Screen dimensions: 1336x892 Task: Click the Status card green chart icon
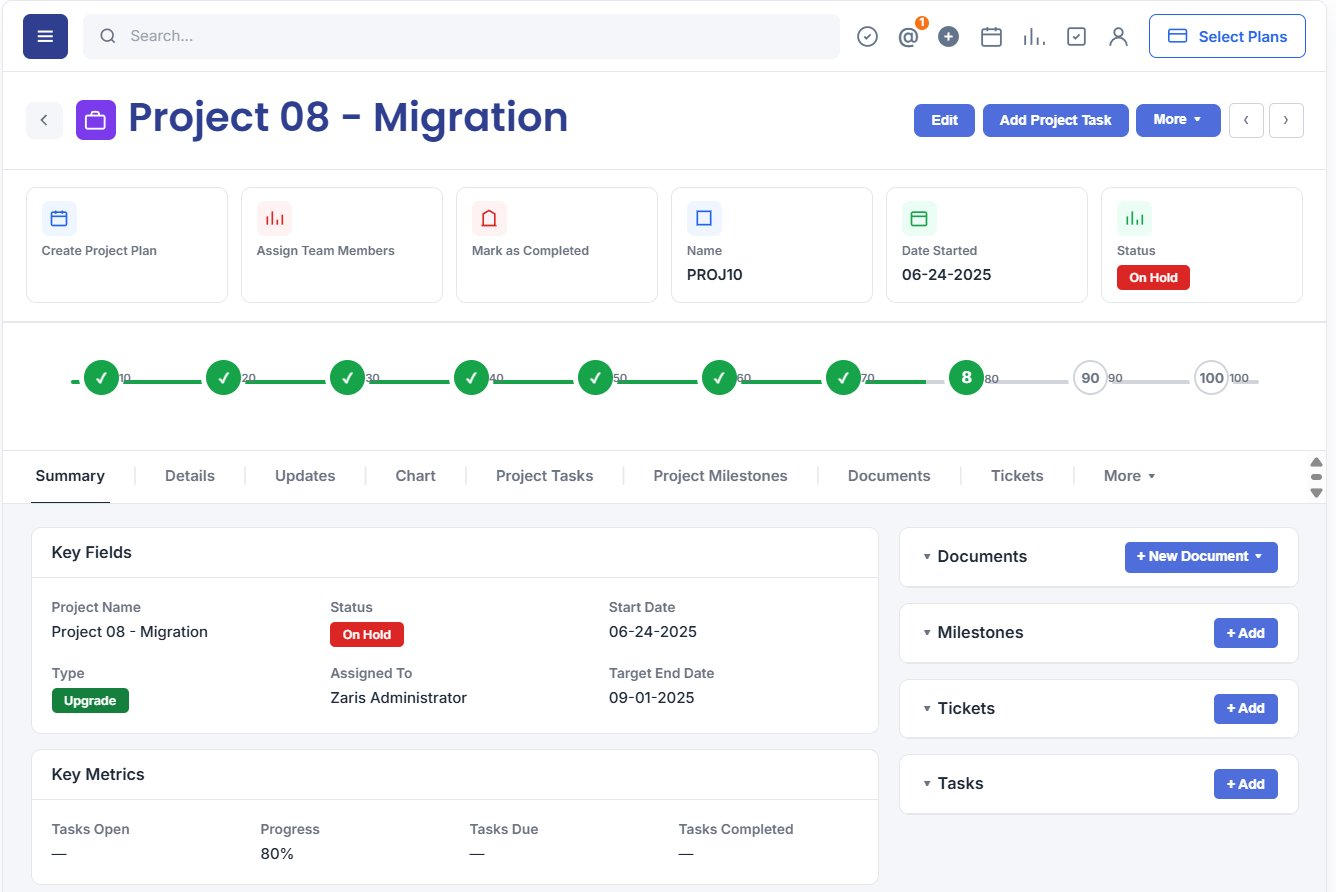(x=1134, y=218)
